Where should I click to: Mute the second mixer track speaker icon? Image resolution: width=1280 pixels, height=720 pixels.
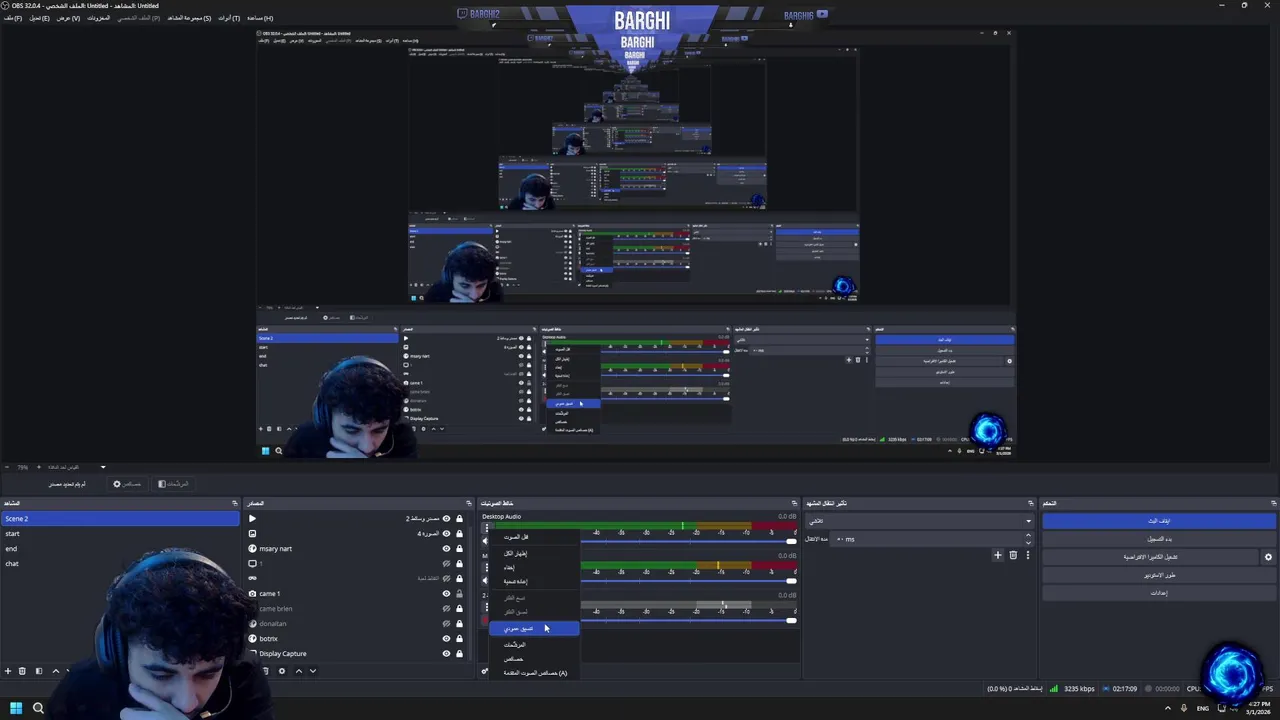pos(485,581)
